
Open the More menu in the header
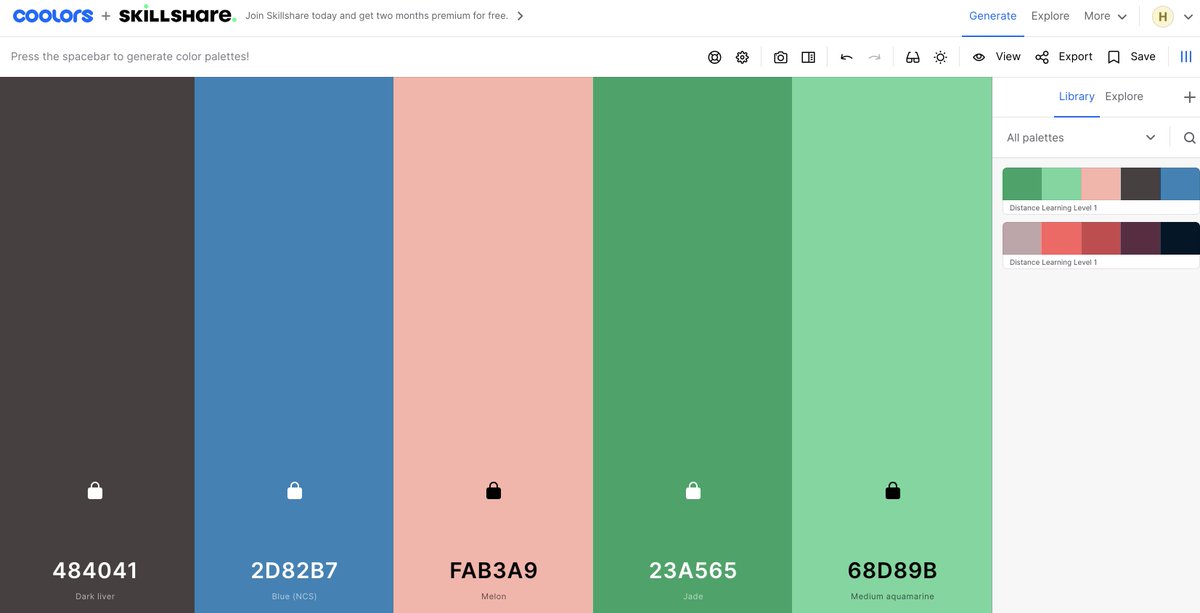1105,16
